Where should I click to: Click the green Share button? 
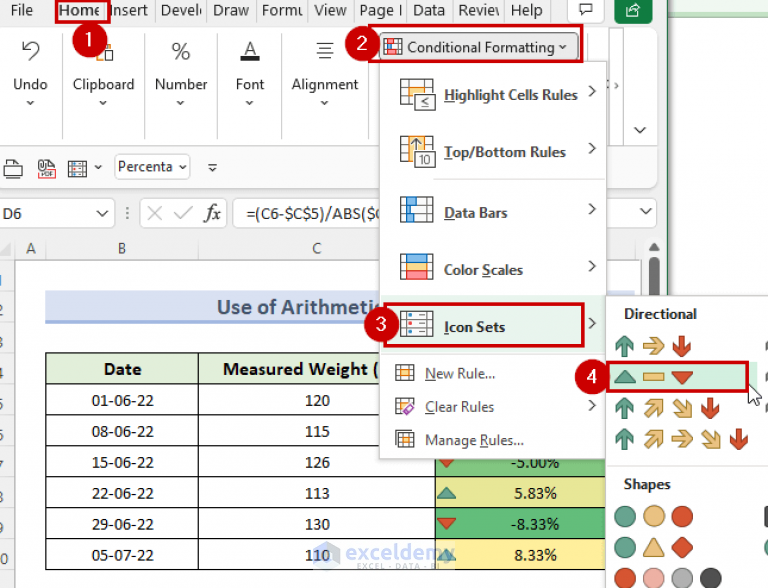(633, 10)
